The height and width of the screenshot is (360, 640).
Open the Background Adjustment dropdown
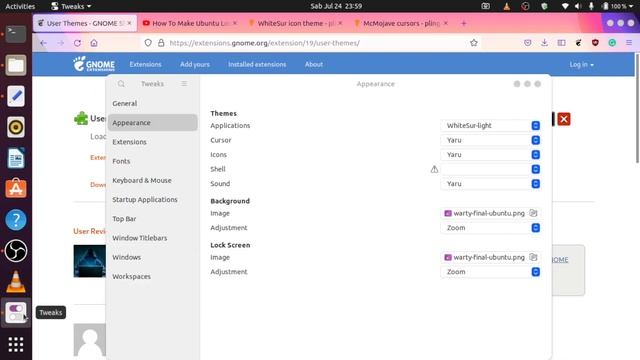pyautogui.click(x=491, y=228)
